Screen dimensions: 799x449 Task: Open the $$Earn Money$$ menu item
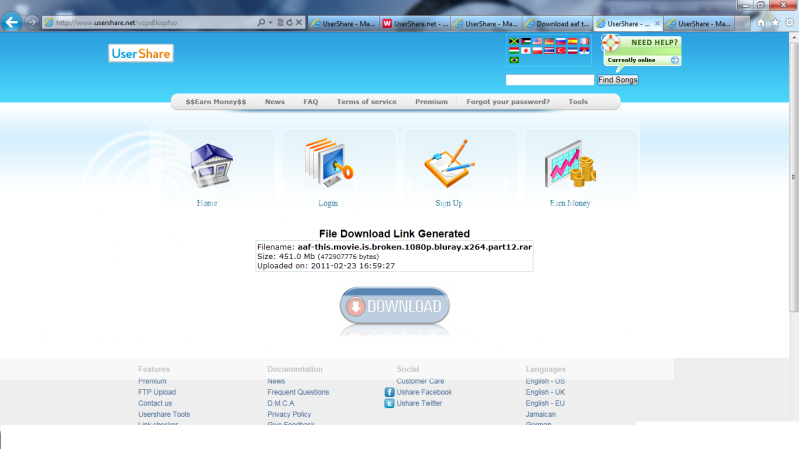coord(215,102)
